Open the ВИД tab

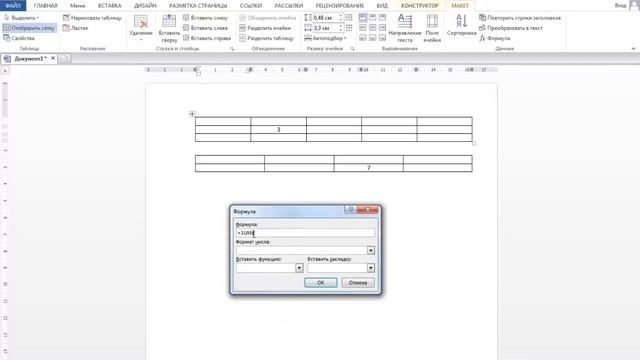[382, 6]
